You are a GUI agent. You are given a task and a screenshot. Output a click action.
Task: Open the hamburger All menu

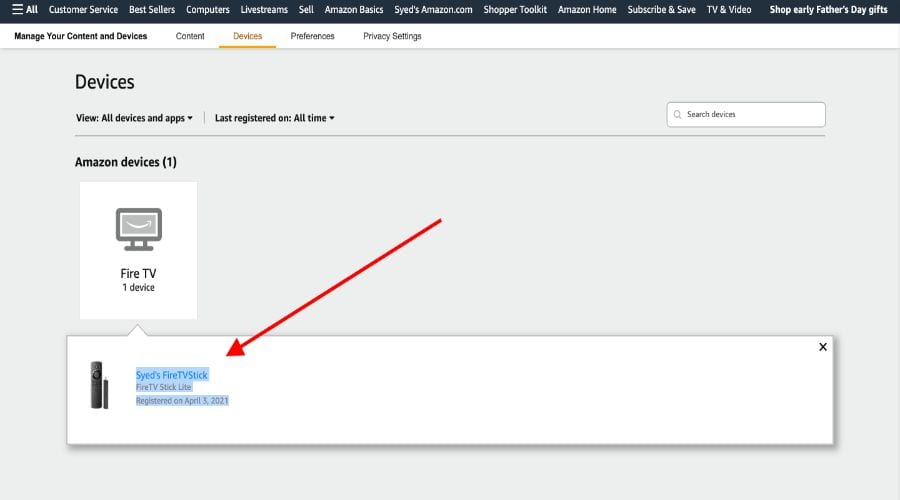25,10
